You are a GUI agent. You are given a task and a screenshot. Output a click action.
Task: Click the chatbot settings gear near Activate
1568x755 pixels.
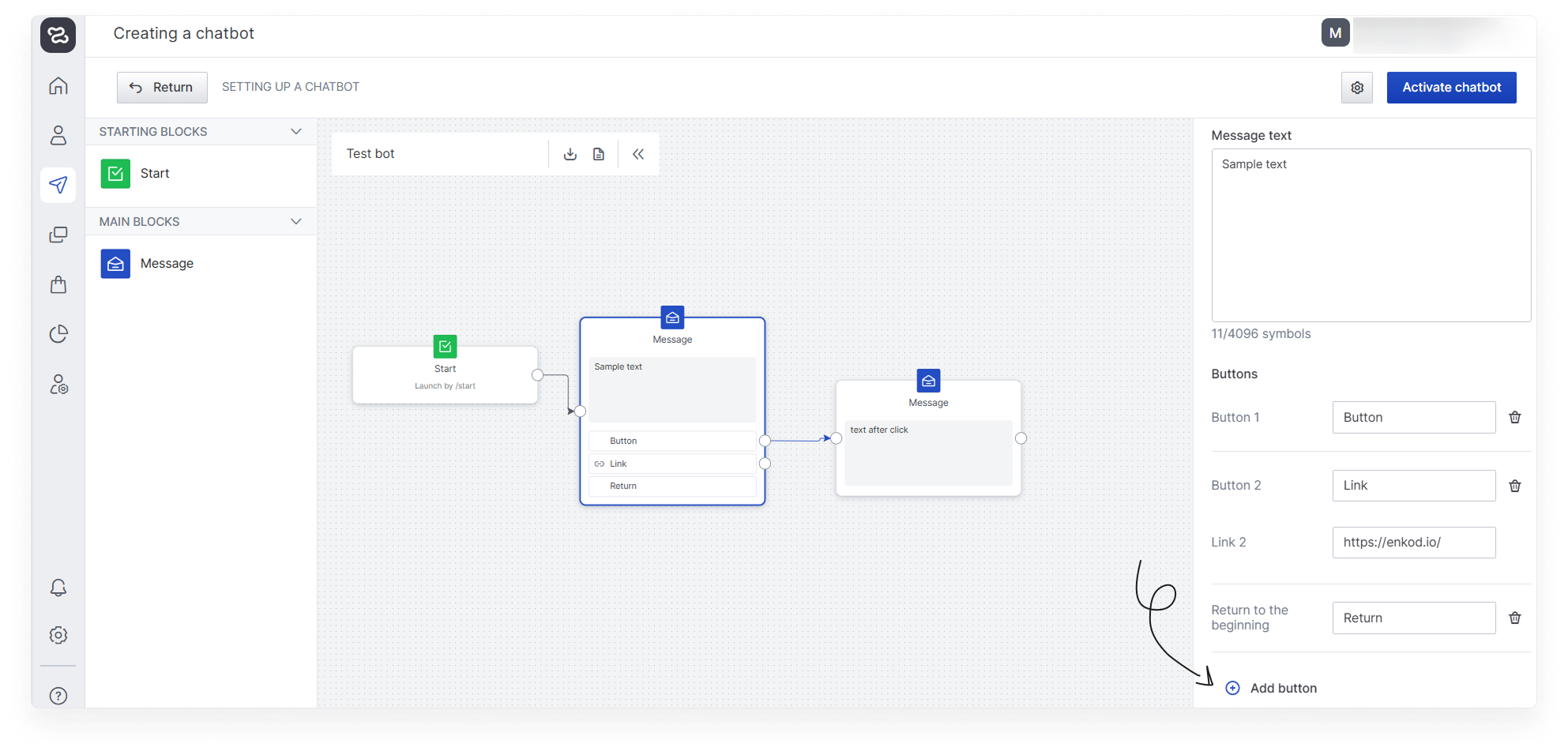point(1356,88)
